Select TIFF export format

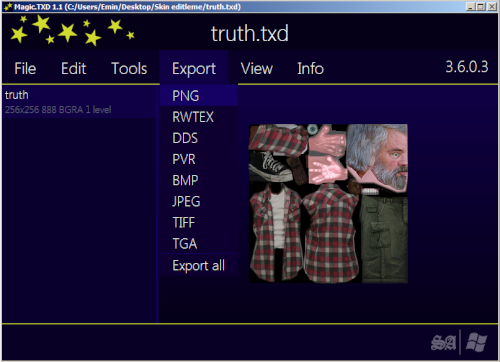[x=199, y=222]
